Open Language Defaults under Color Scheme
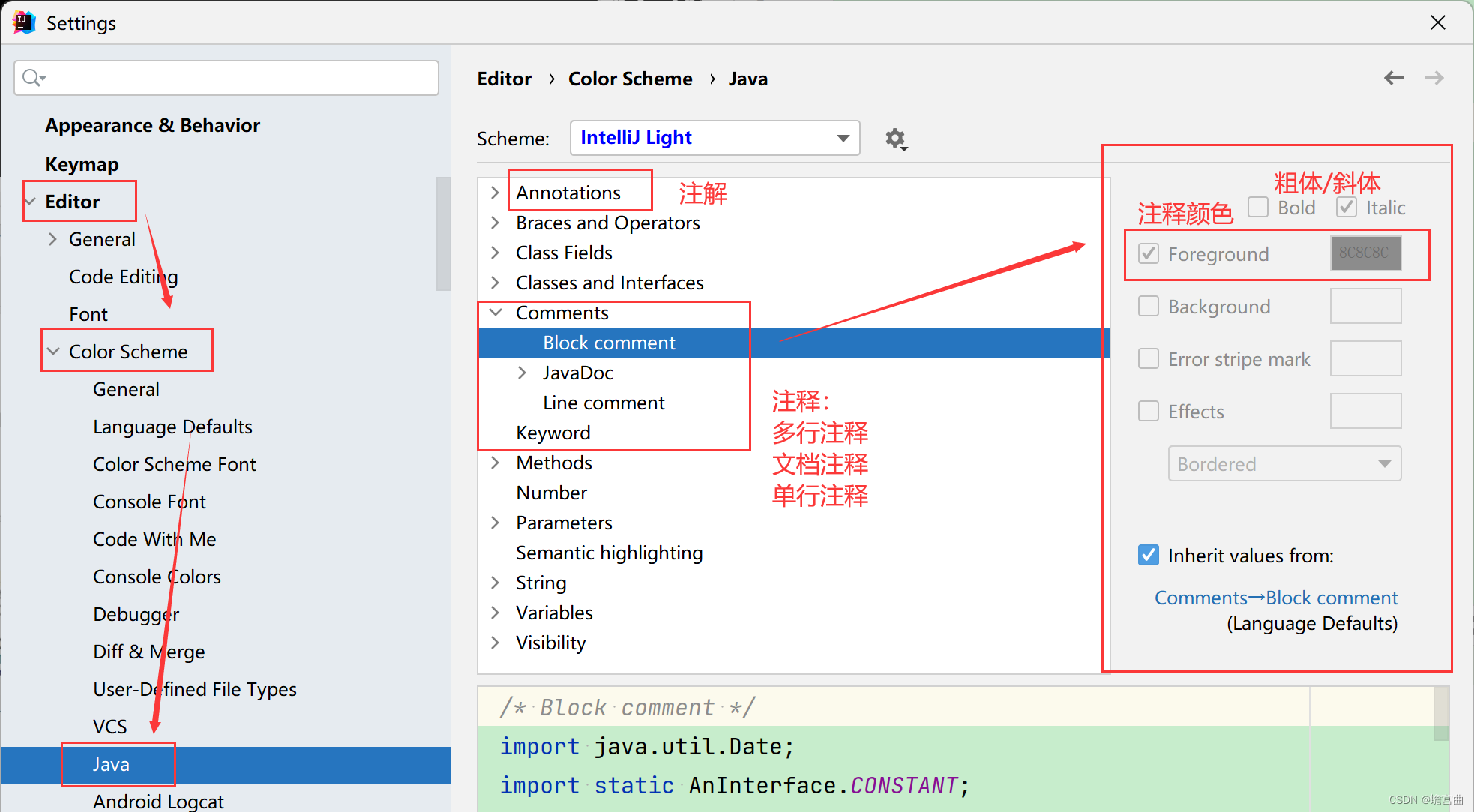 [172, 427]
